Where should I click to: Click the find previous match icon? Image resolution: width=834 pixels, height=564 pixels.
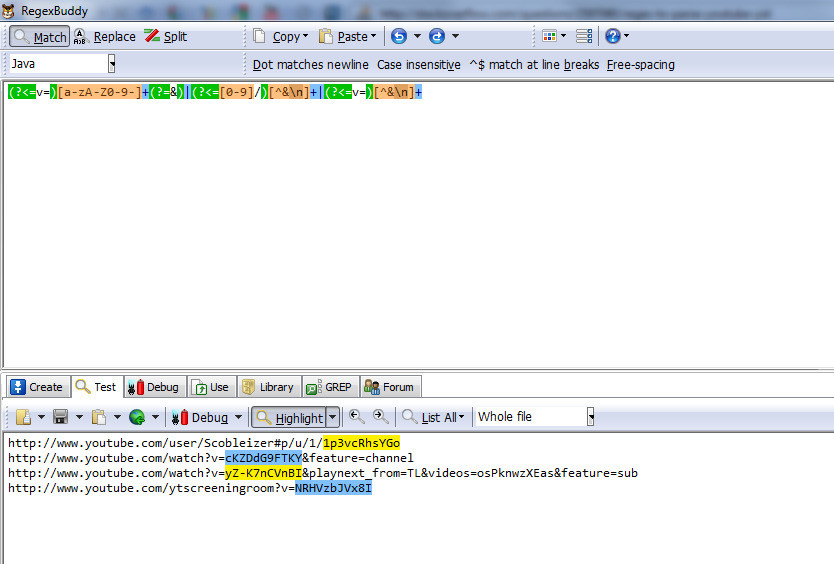click(357, 417)
